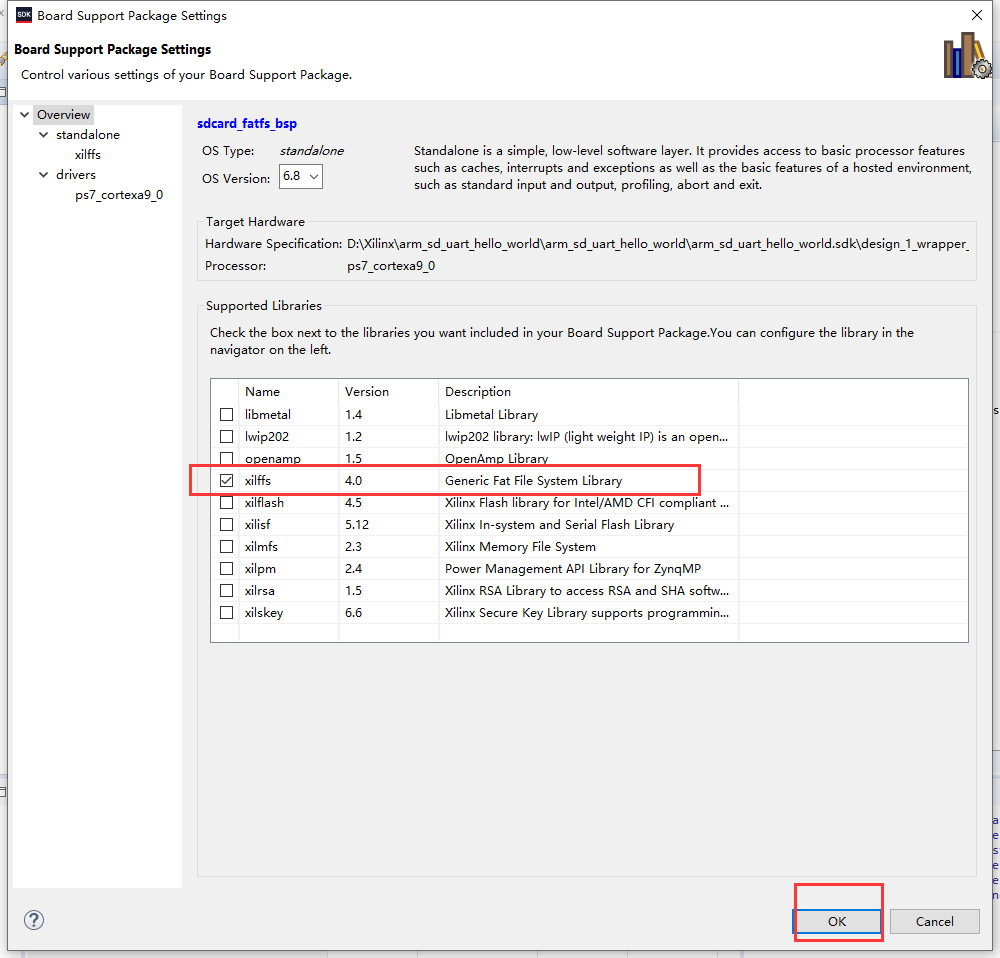This screenshot has width=1000, height=958.
Task: Select the openamp library name
Action: point(273,459)
